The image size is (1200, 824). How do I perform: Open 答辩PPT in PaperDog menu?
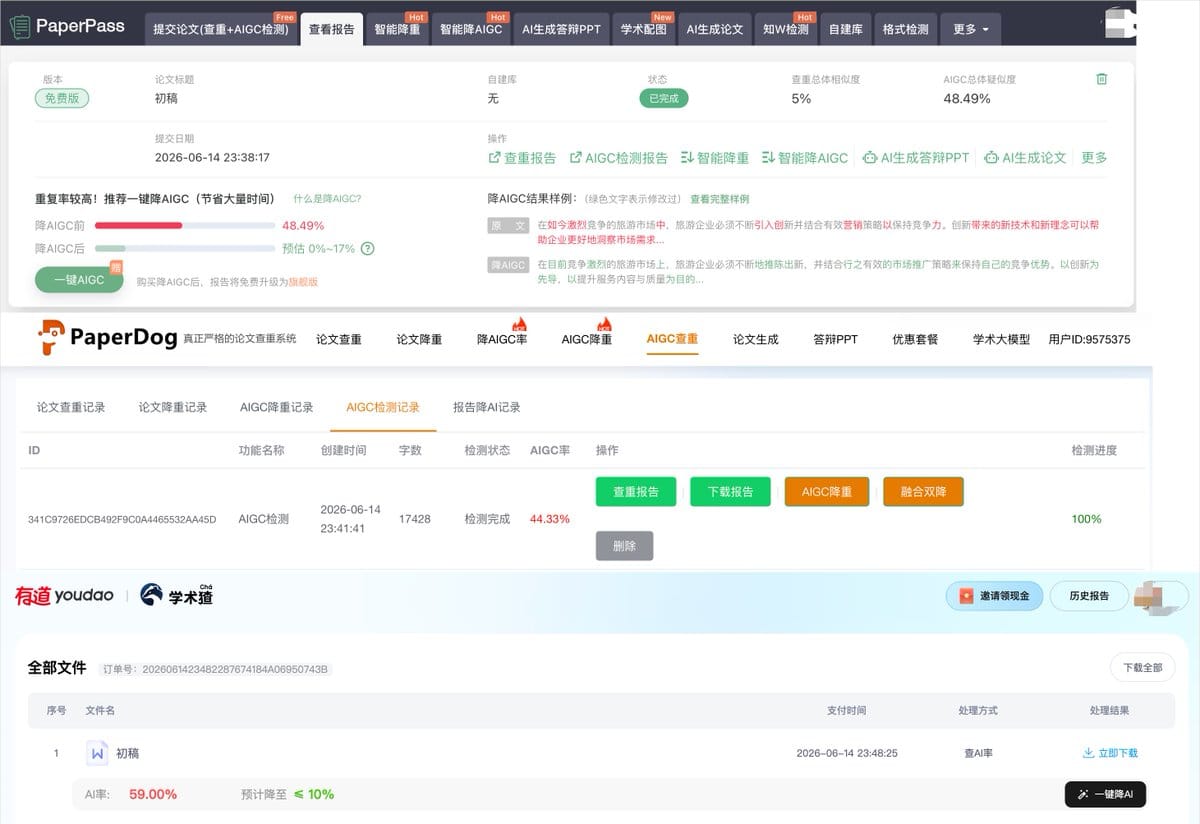pos(835,339)
